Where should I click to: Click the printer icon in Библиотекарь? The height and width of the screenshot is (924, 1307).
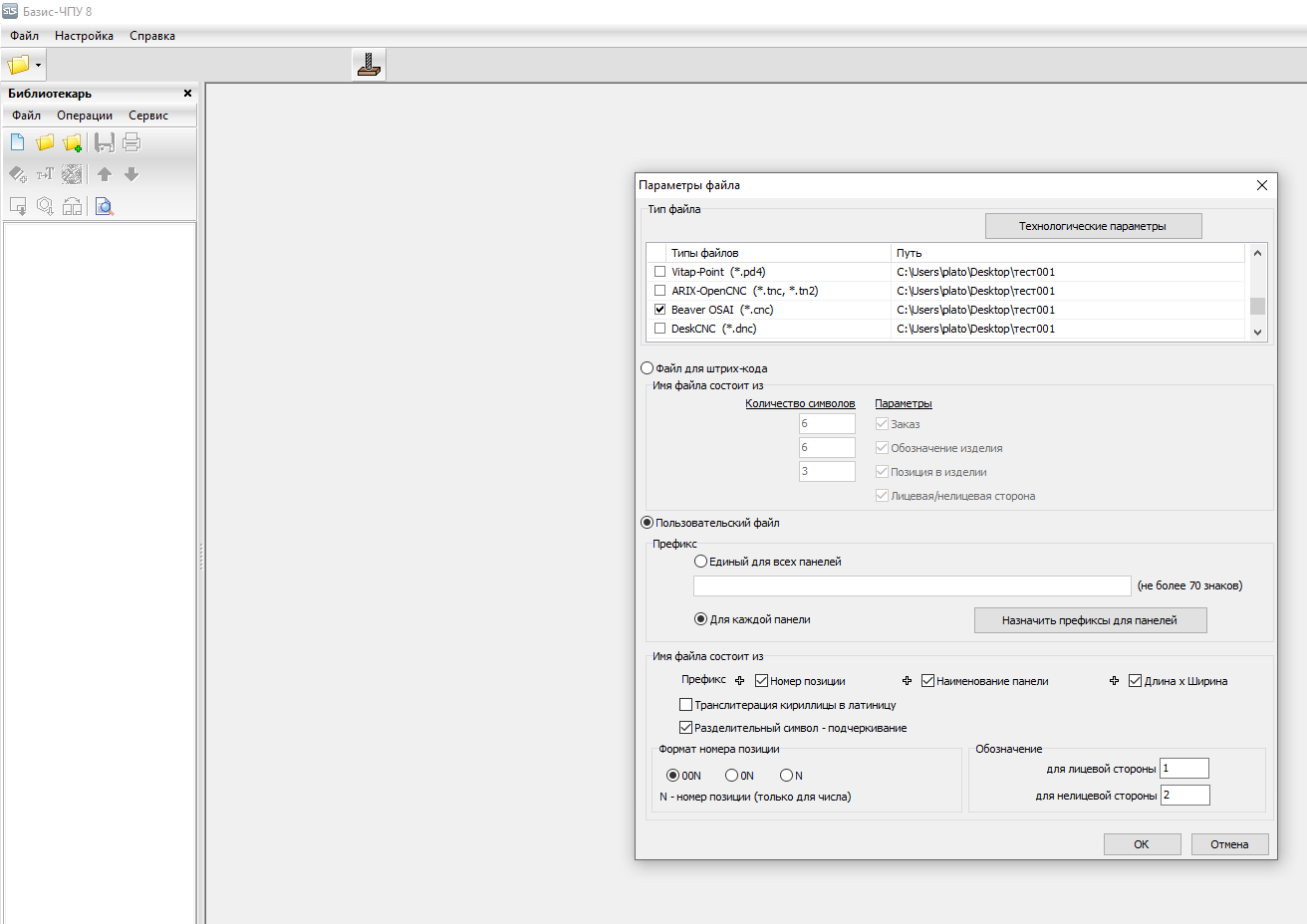coord(131,142)
